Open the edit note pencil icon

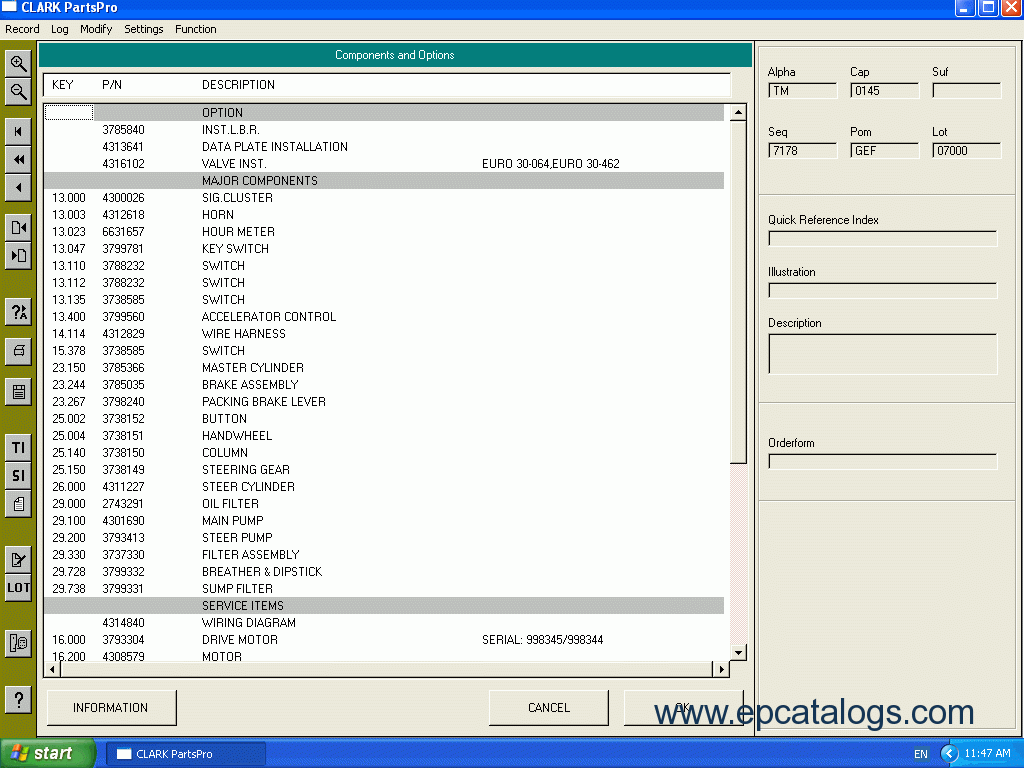(18, 560)
